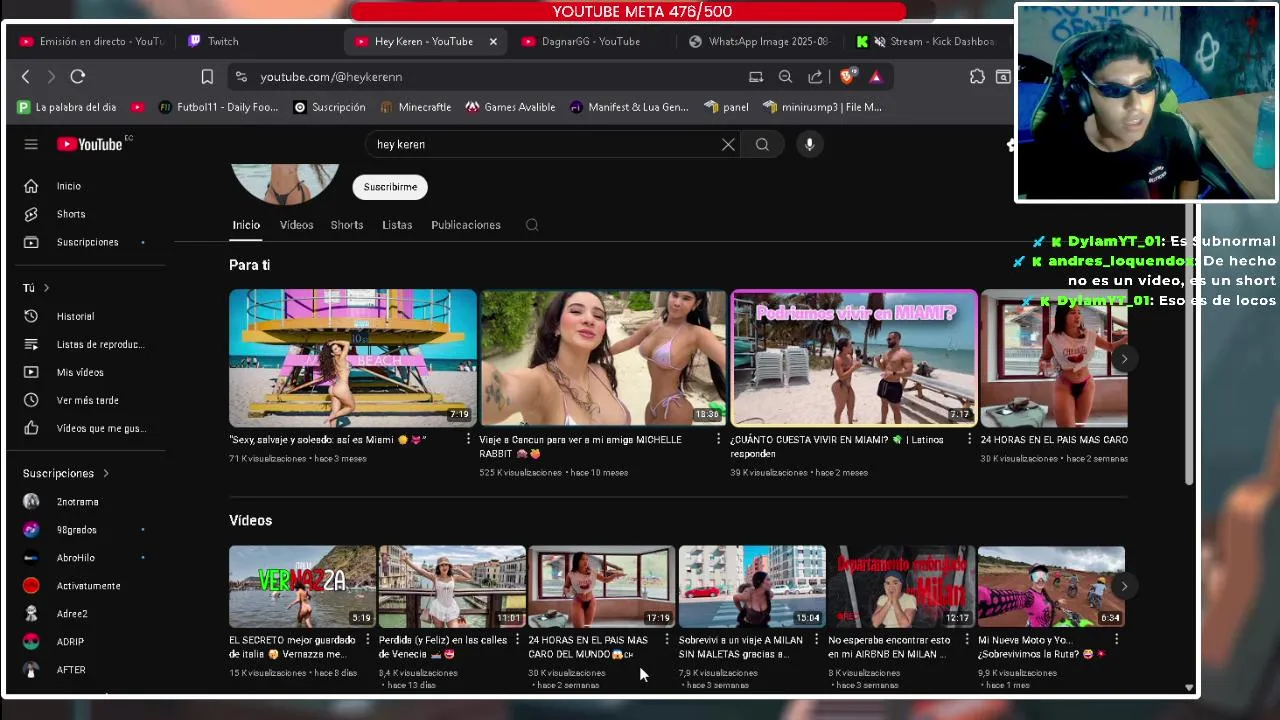Image resolution: width=1280 pixels, height=720 pixels.
Task: Open options for ¿Cuánto cuesta vivir en Miami? video
Action: click(969, 440)
